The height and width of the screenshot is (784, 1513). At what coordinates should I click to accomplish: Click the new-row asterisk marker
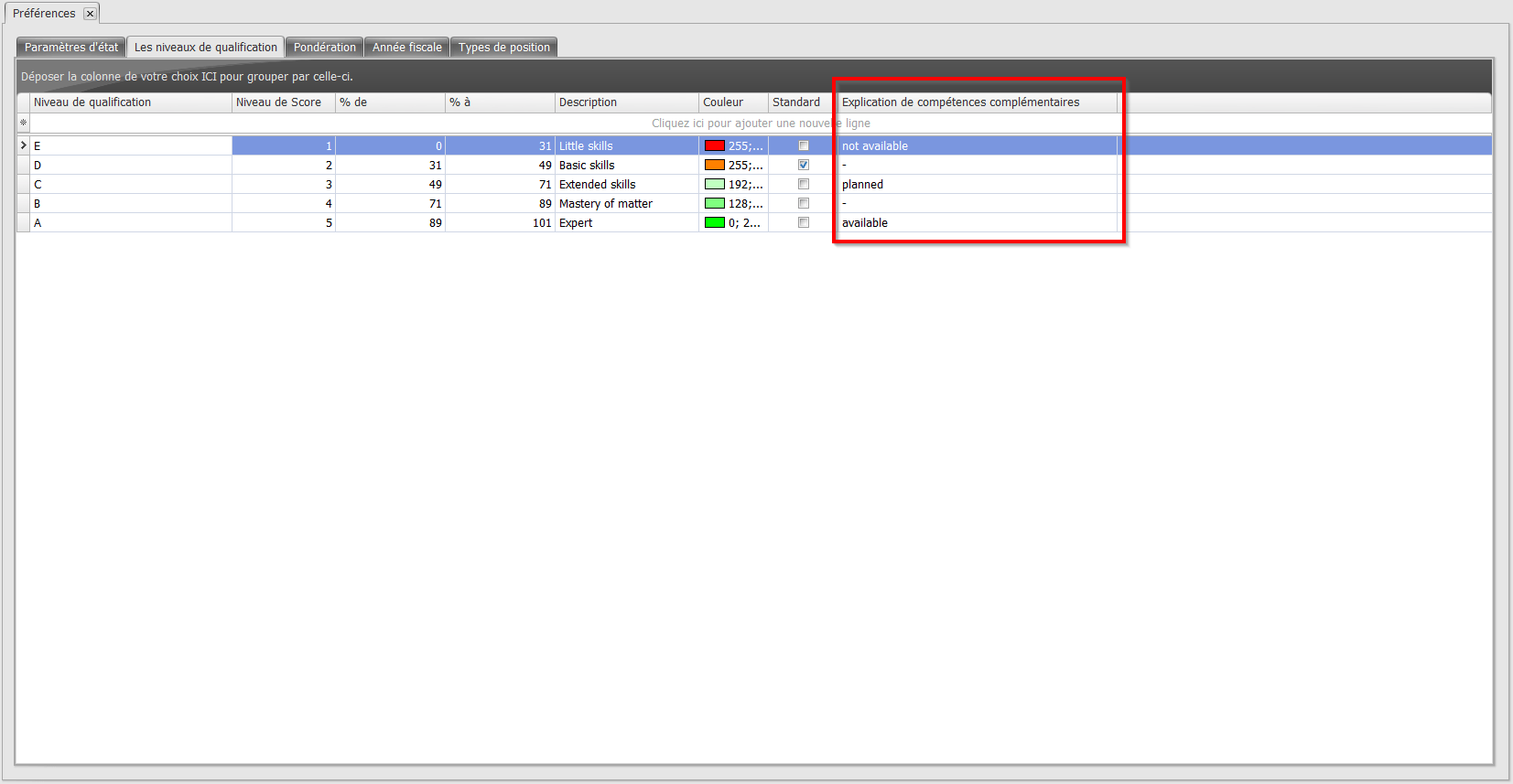click(24, 124)
